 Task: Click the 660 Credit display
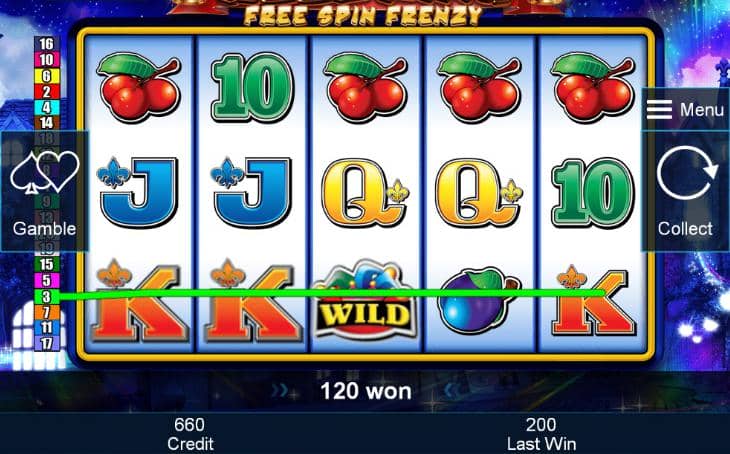tap(190, 434)
